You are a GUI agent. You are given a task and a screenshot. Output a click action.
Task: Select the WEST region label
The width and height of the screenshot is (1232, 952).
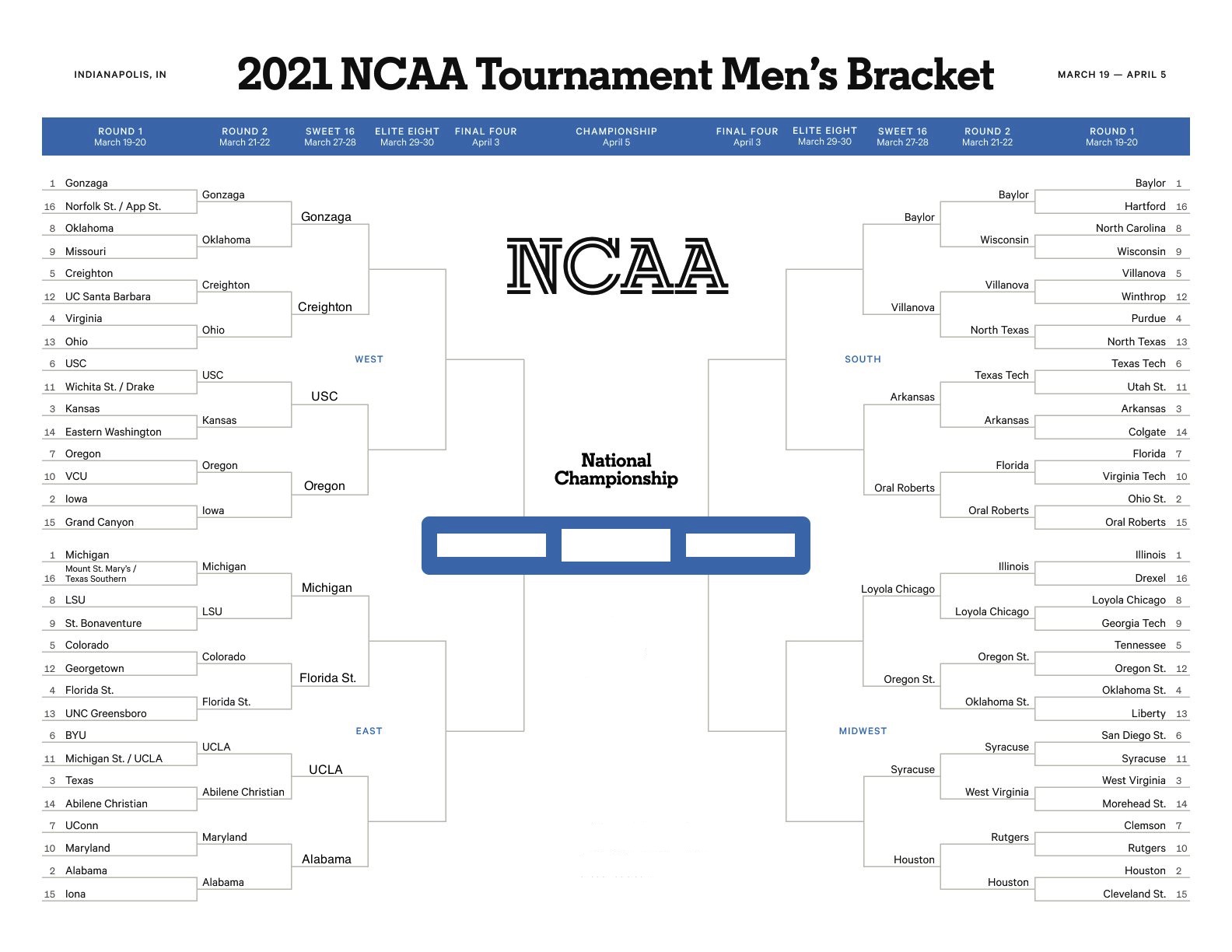pos(369,359)
